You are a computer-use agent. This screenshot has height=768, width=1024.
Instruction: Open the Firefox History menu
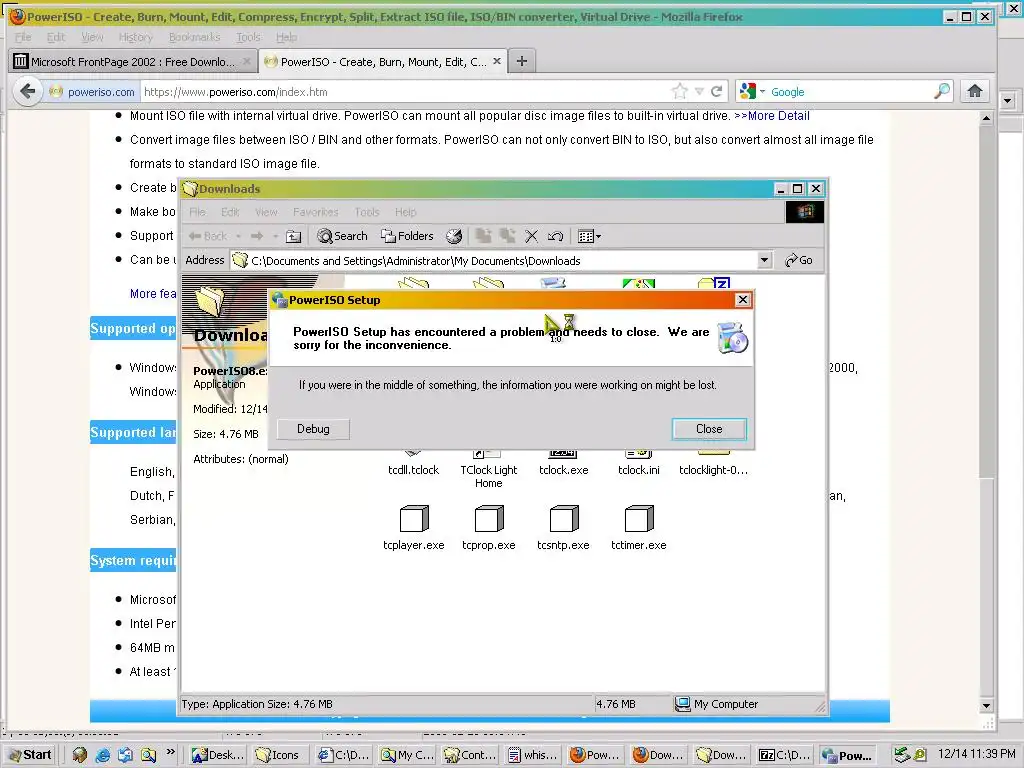(136, 37)
